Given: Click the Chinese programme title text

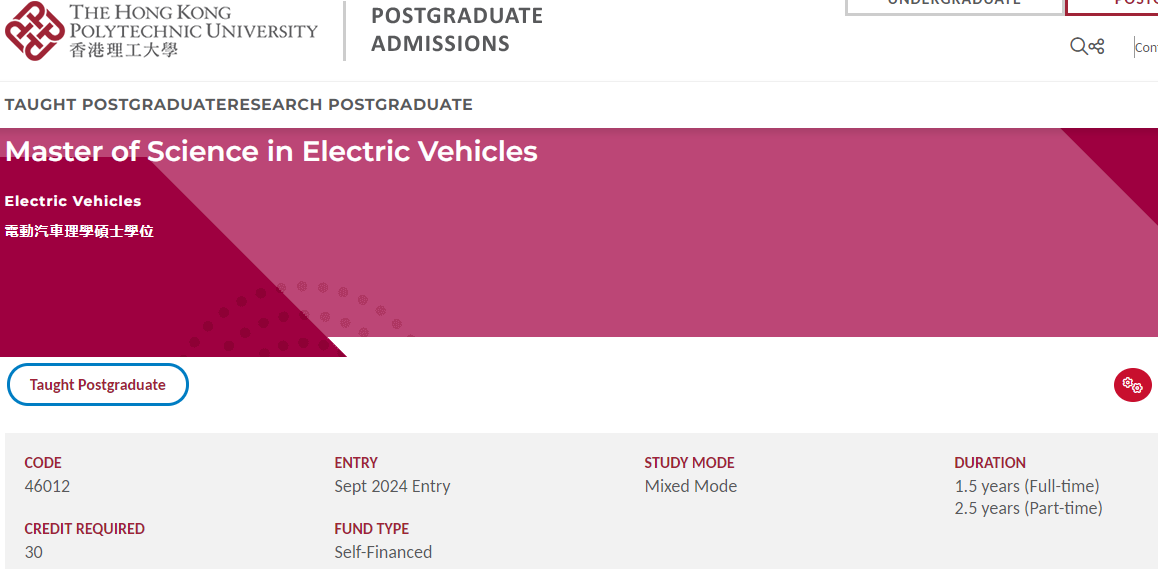Looking at the screenshot, I should click(79, 231).
